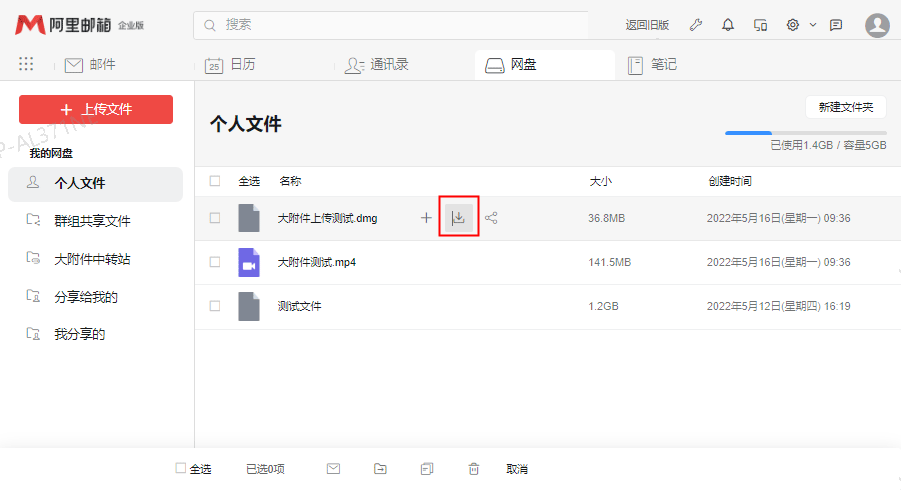Click the 名称 column header
The image size is (901, 490).
point(290,181)
